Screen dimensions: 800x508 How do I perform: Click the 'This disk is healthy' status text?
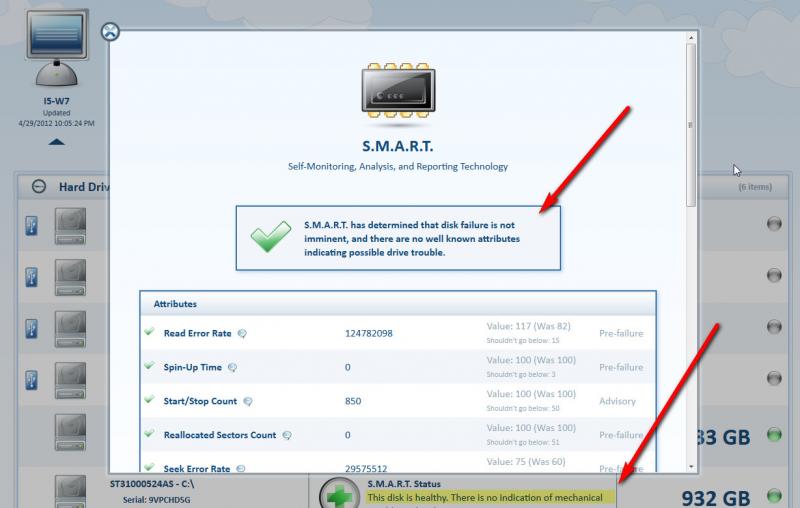coord(485,497)
